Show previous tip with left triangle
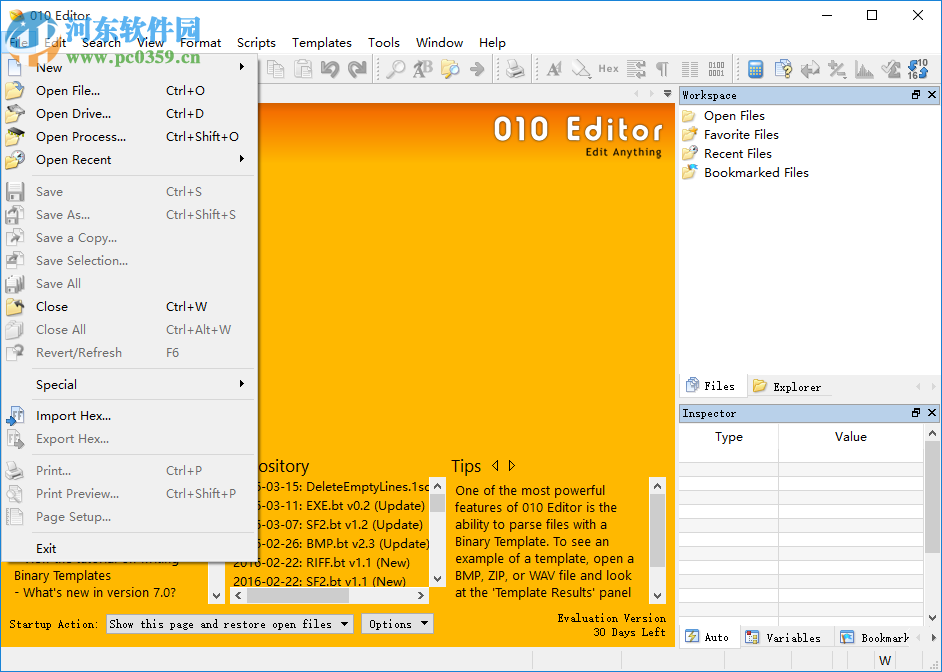This screenshot has width=942, height=672. pyautogui.click(x=495, y=465)
